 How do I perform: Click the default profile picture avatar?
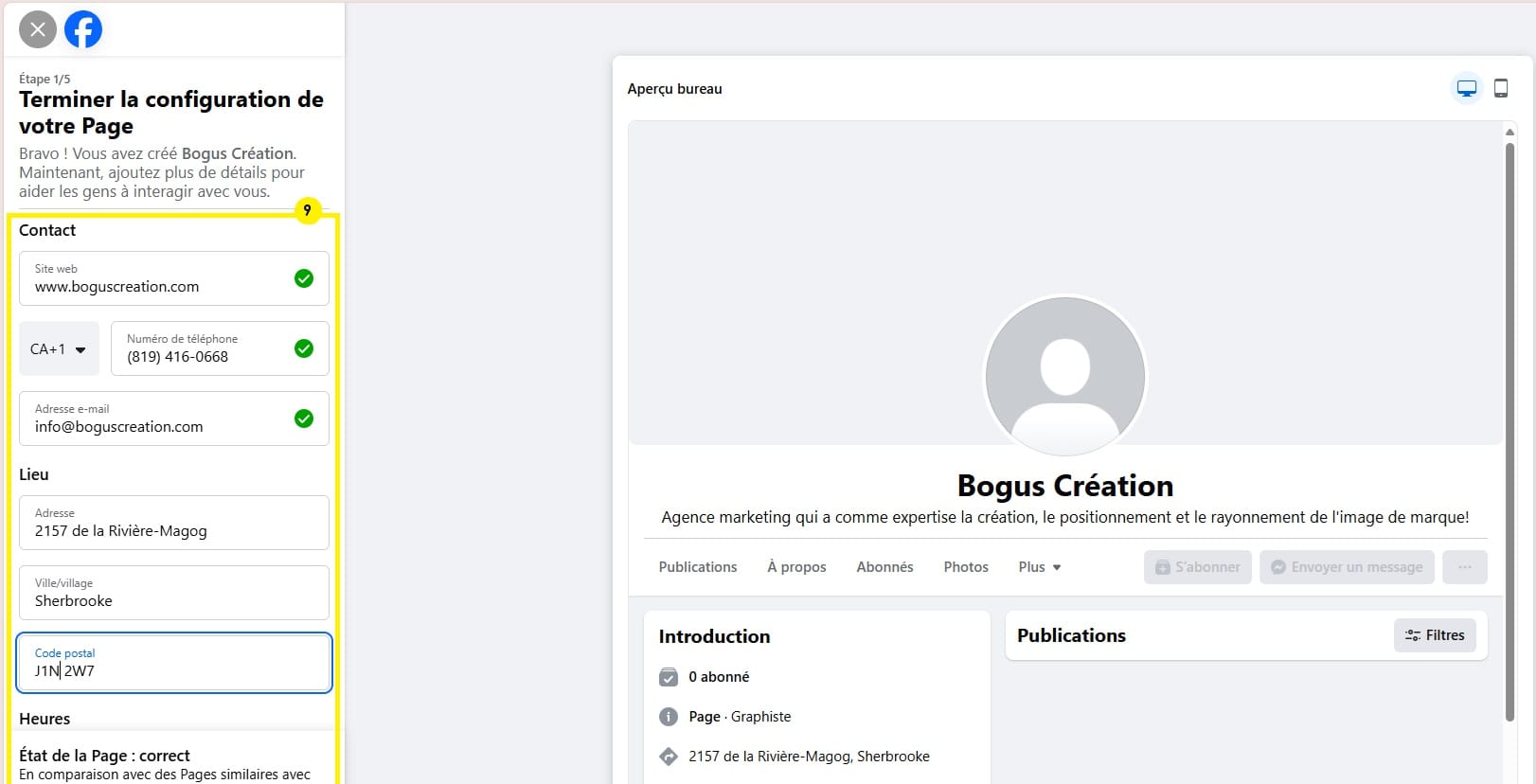tap(1065, 377)
